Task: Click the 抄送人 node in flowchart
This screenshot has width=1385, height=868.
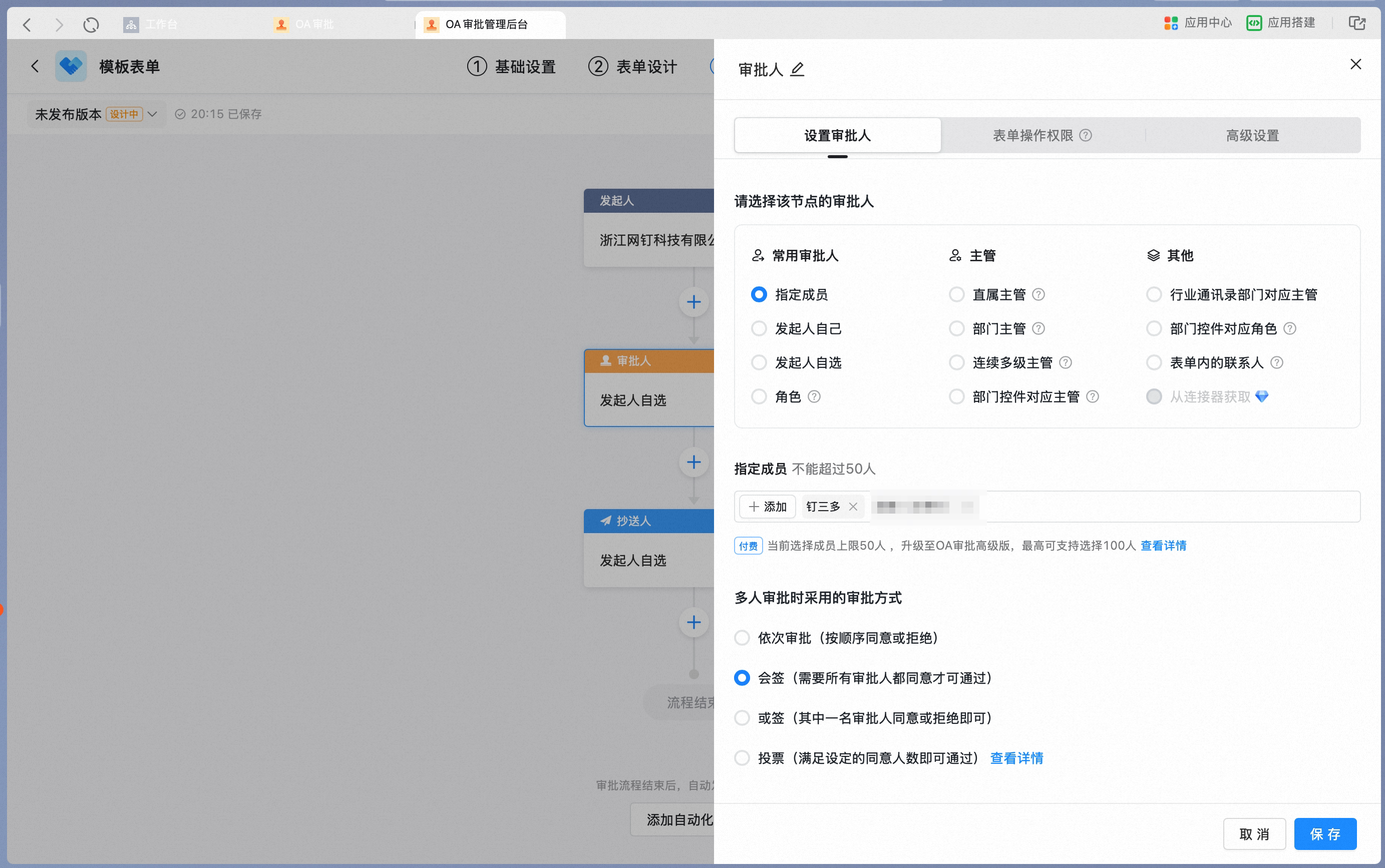Action: tap(649, 548)
